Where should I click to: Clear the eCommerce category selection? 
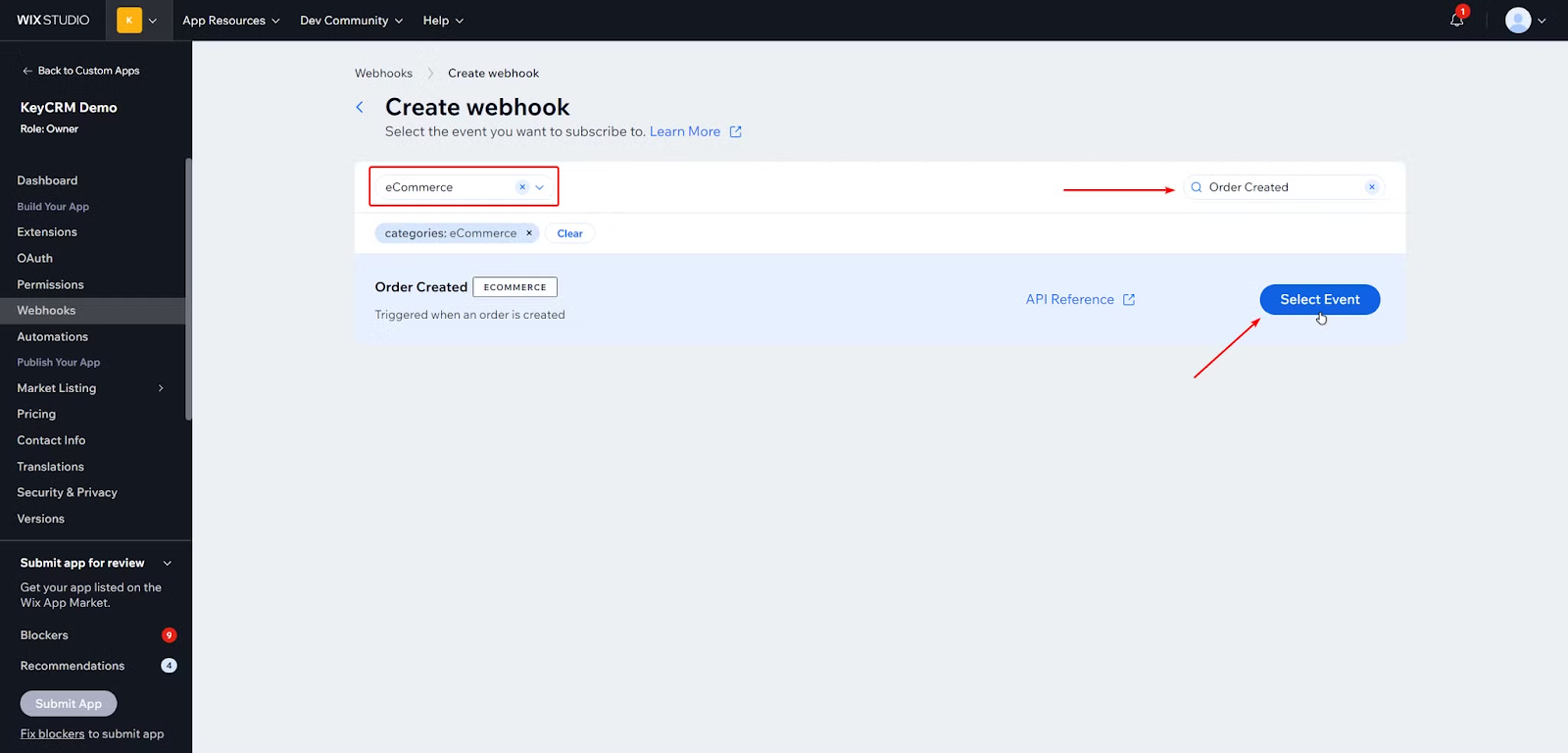click(x=522, y=187)
